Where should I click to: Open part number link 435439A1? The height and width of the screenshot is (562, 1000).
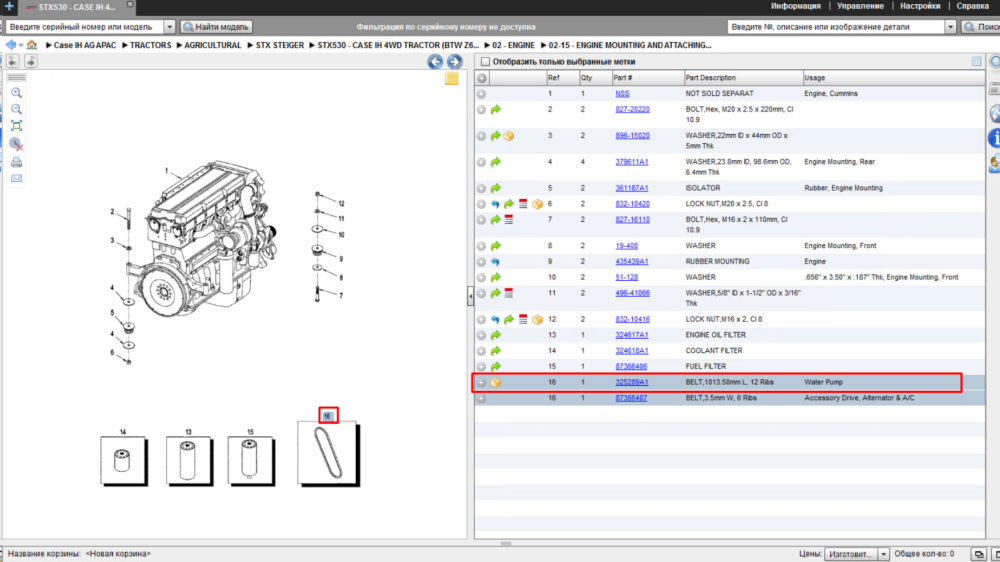[x=631, y=262]
